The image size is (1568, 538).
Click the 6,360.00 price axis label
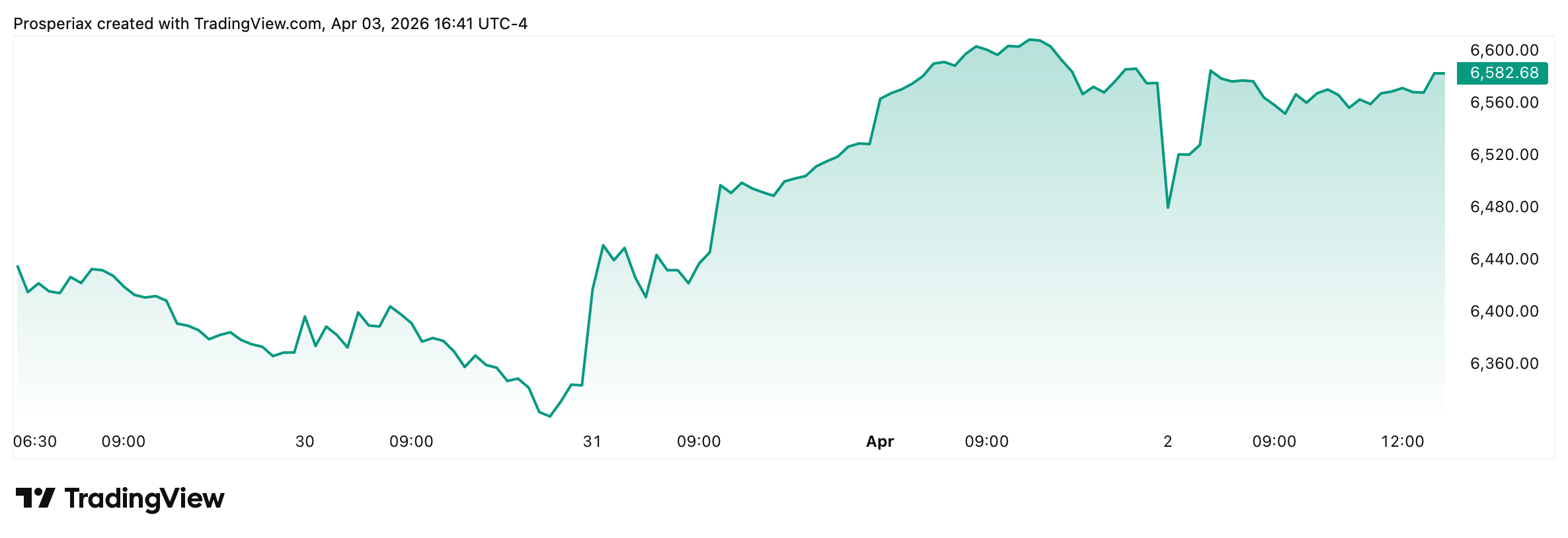[x=1504, y=364]
